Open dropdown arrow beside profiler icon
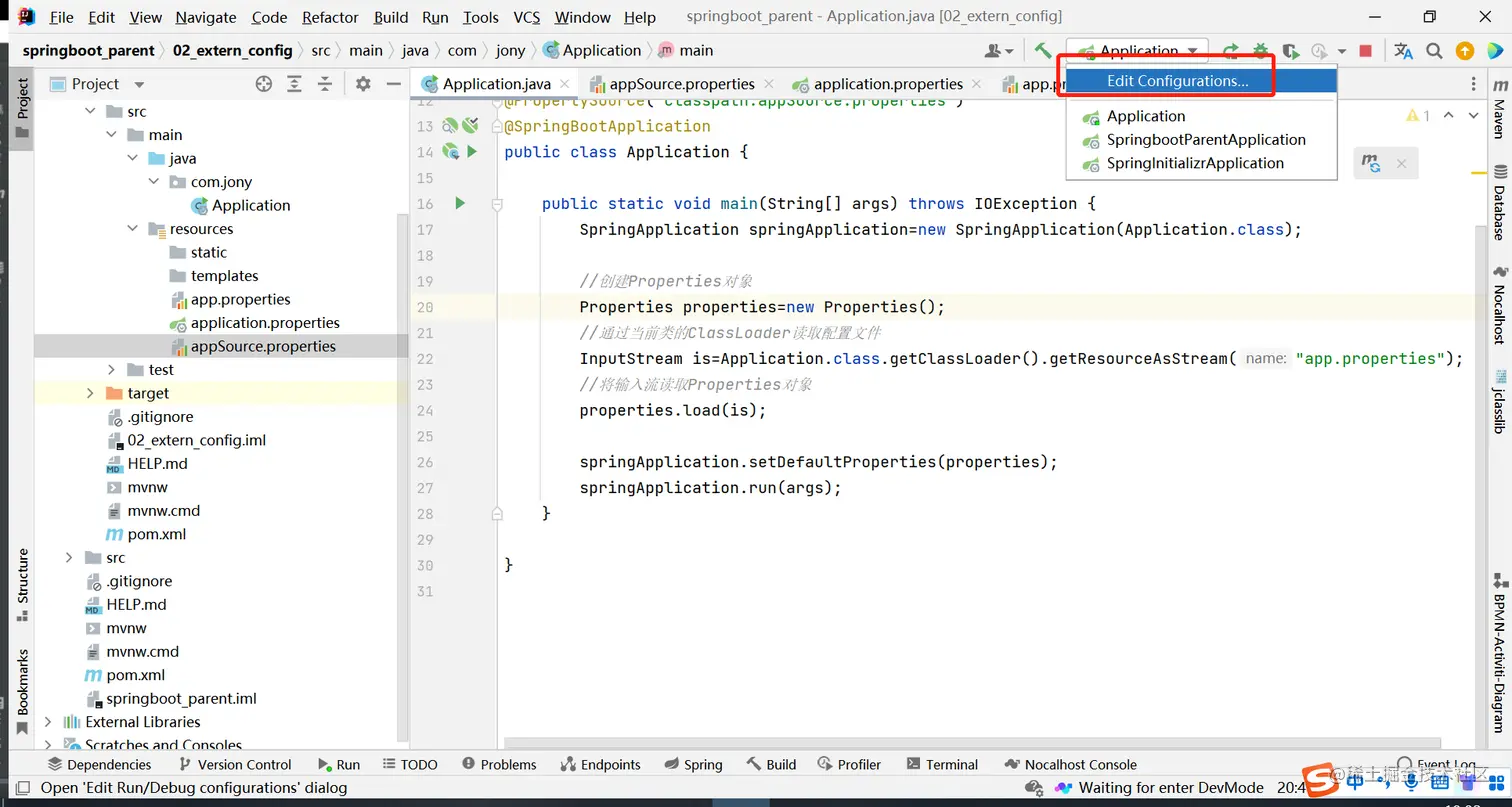This screenshot has height=807, width=1512. click(1341, 51)
